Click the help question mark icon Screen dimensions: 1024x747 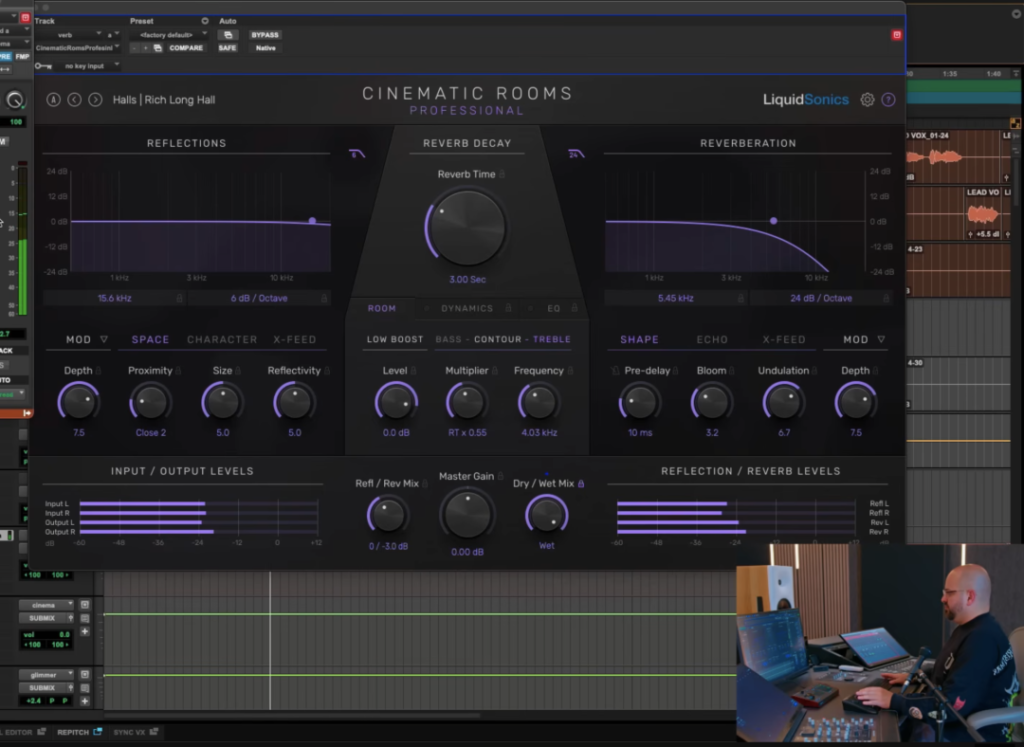point(889,99)
